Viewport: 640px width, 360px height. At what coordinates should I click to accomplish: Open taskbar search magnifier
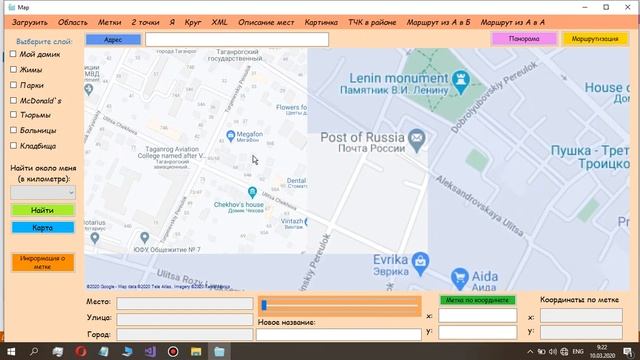pyautogui.click(x=34, y=351)
